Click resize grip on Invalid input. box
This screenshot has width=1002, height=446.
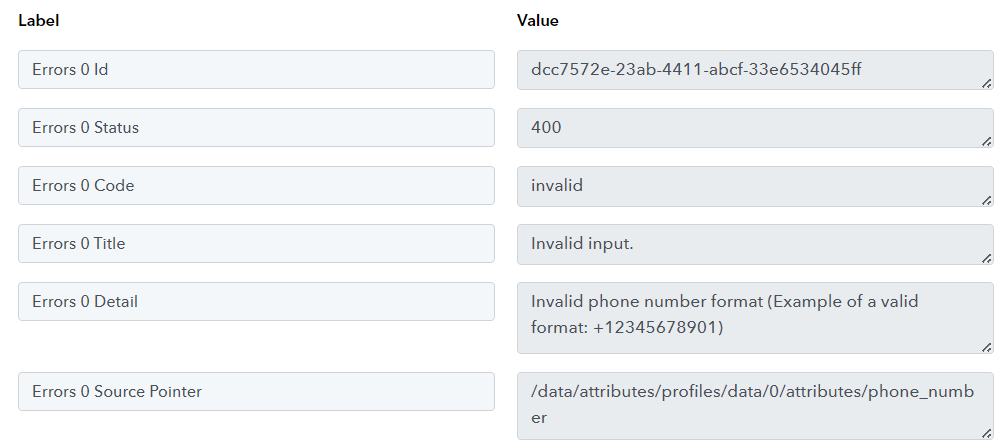point(987,258)
